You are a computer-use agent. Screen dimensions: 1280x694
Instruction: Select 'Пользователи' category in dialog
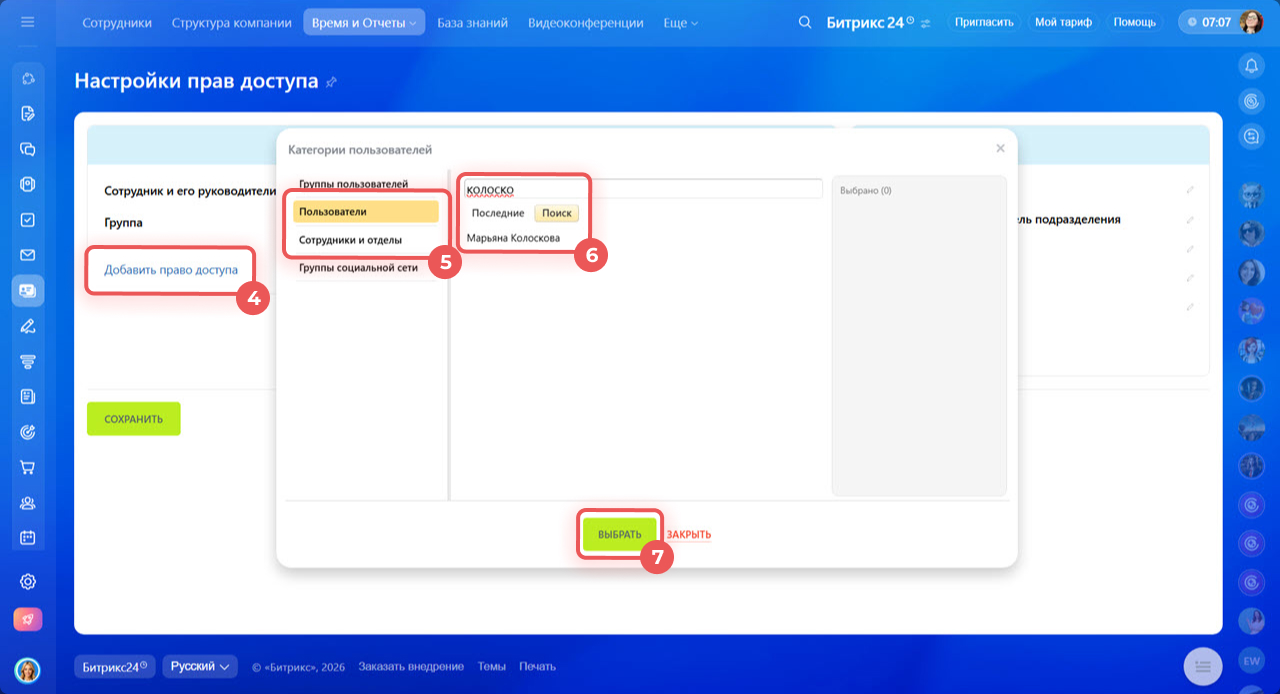(x=365, y=212)
